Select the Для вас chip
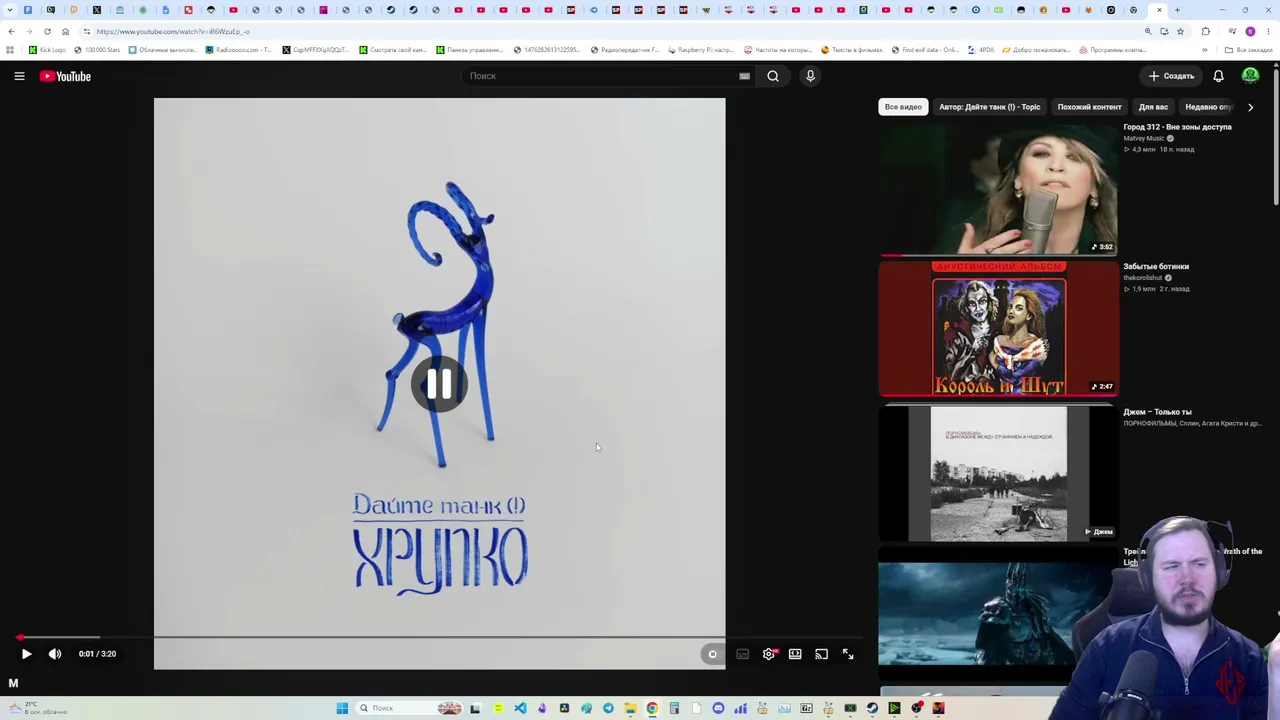The image size is (1280, 720). (1153, 107)
